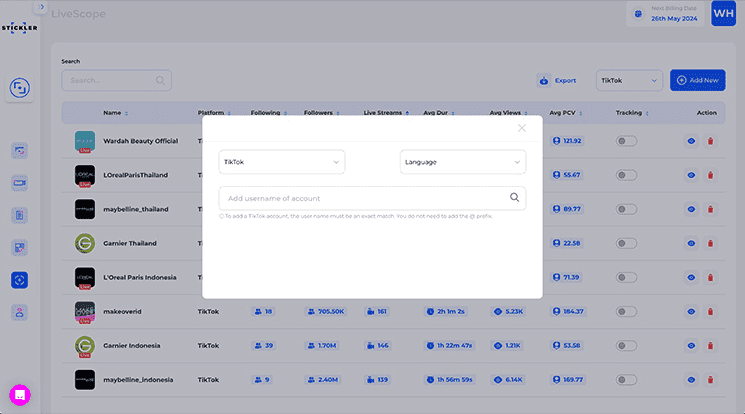
Task: Enable tracking for makeoverid
Action: (x=627, y=312)
